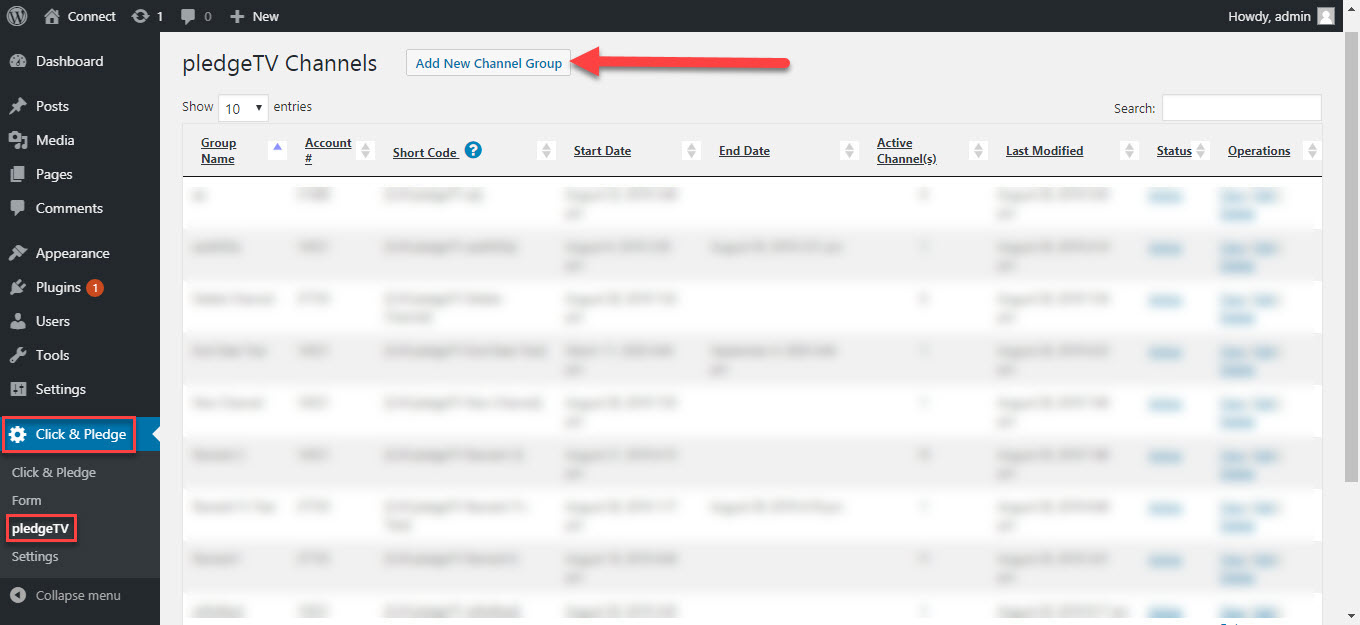1360x625 pixels.
Task: Click the Tools wrench icon
Action: point(18,355)
